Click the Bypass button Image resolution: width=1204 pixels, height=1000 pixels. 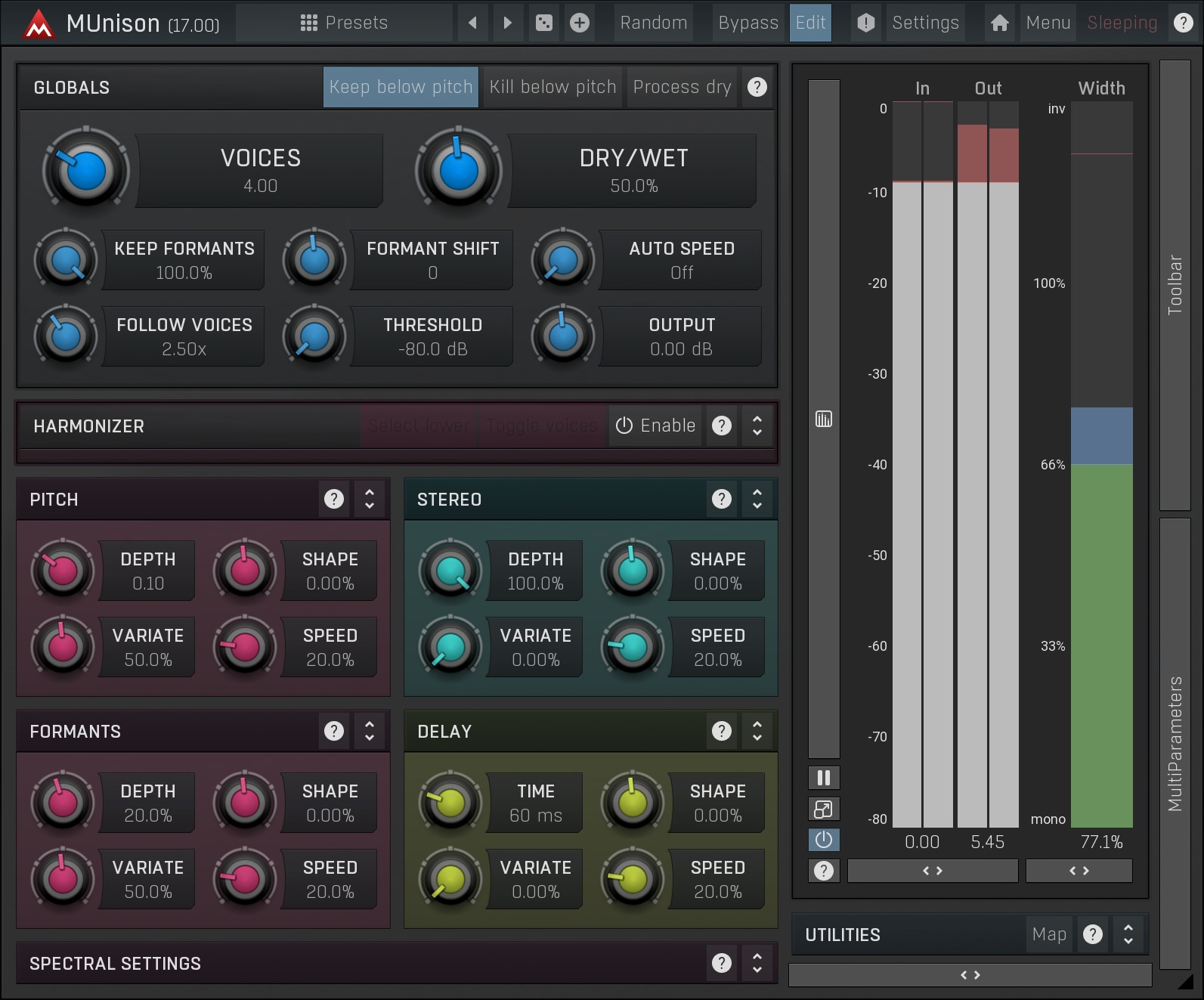pyautogui.click(x=747, y=23)
